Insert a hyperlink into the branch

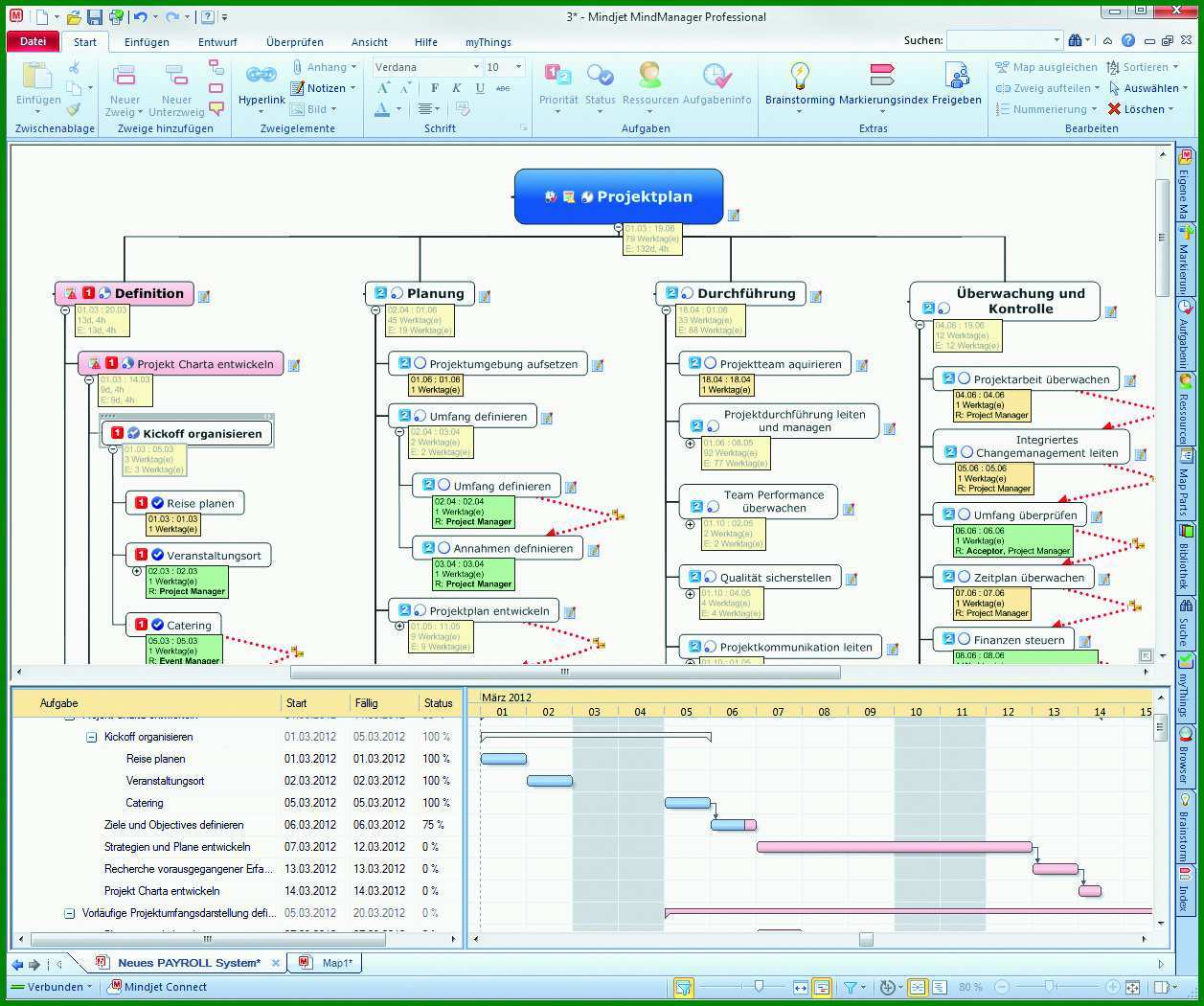261,83
